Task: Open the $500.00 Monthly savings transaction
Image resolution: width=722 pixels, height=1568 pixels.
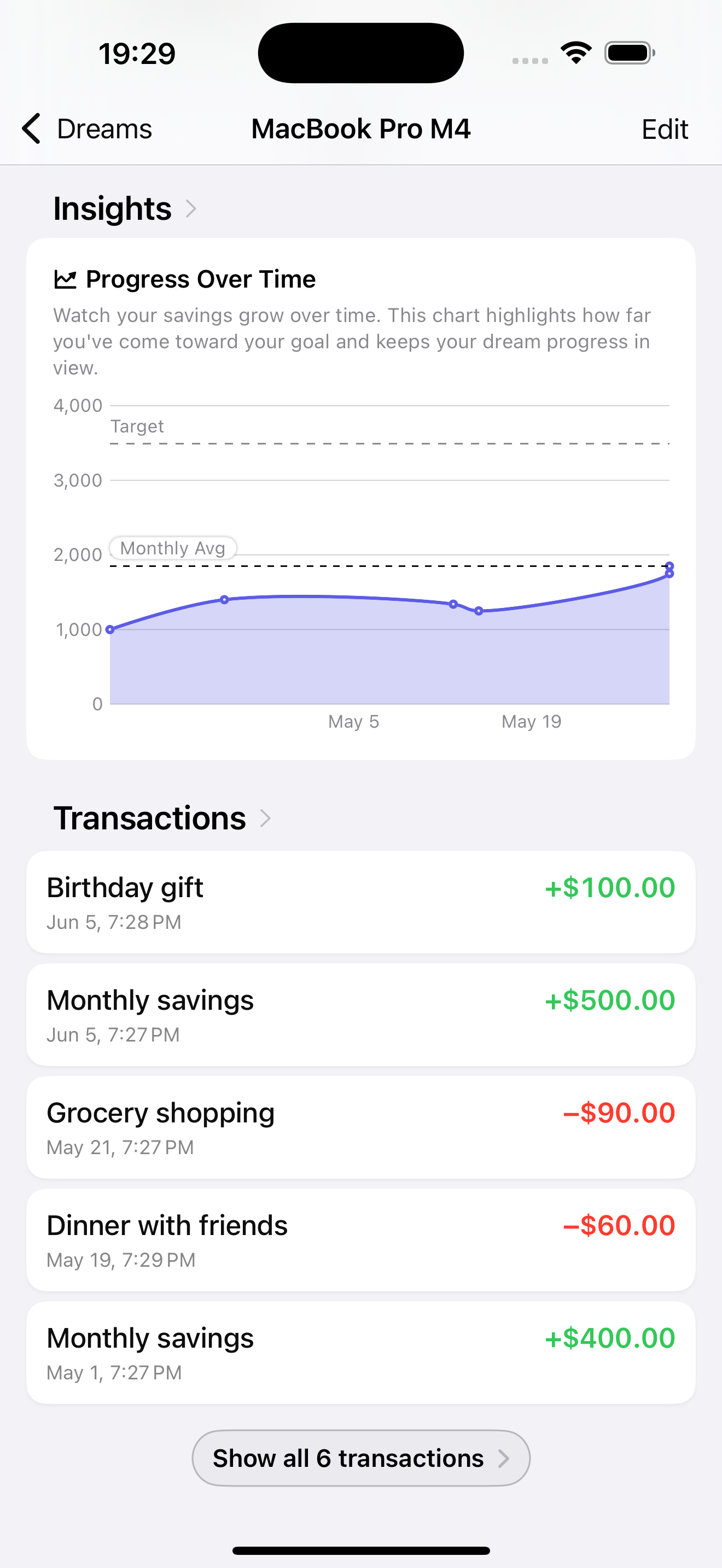Action: [x=360, y=1014]
